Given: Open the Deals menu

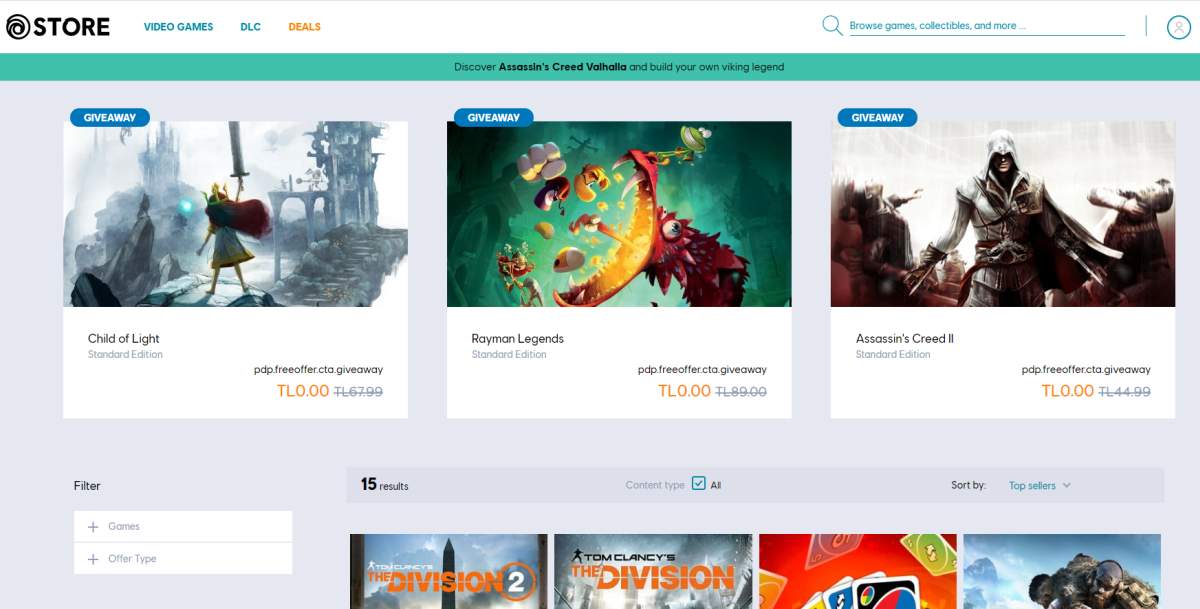Looking at the screenshot, I should pyautogui.click(x=304, y=27).
